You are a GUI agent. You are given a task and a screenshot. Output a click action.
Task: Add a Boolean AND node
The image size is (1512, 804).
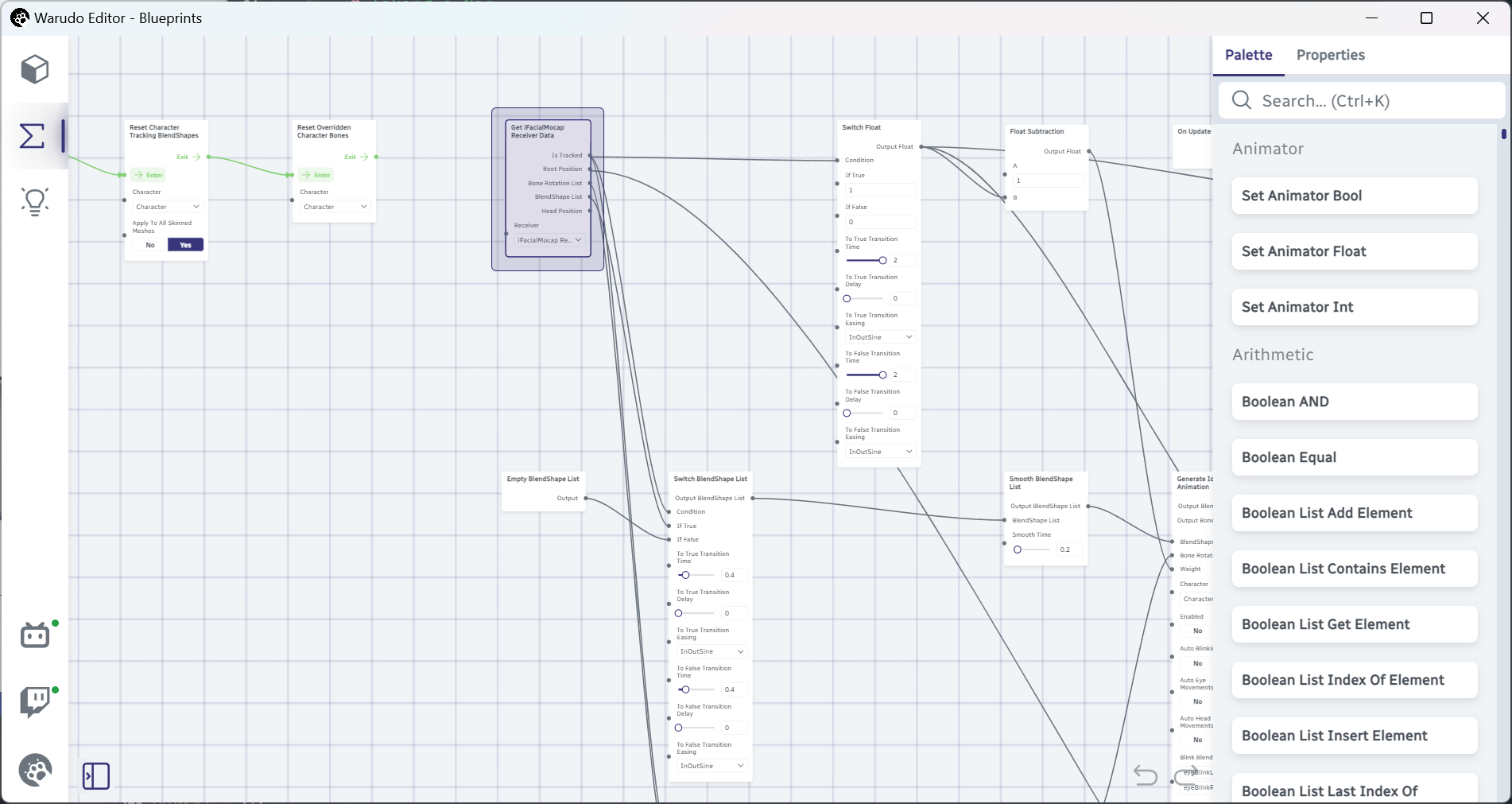click(1355, 402)
